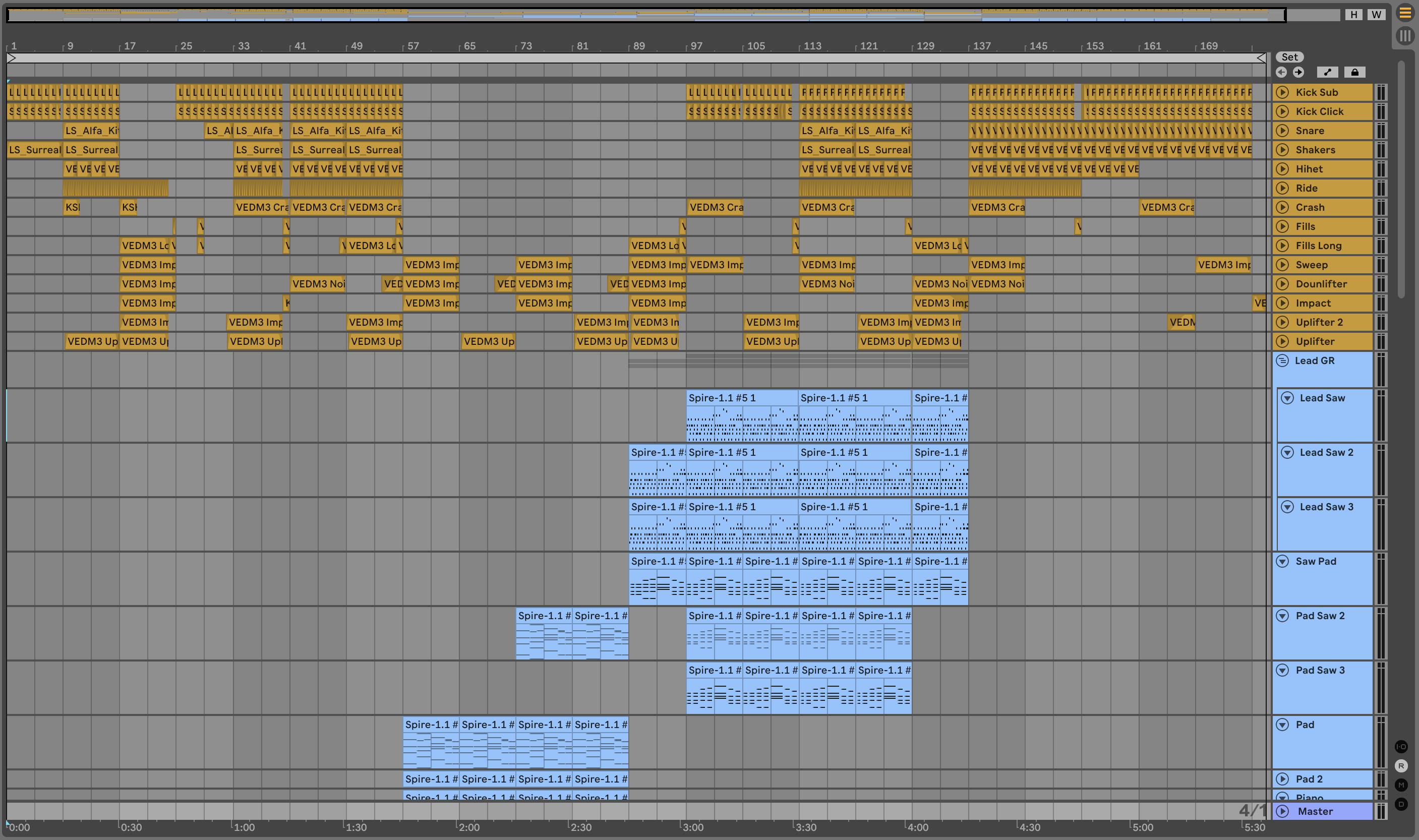Toggle the Track Delay (D) visibility button
This screenshot has width=1419, height=840.
(1401, 804)
